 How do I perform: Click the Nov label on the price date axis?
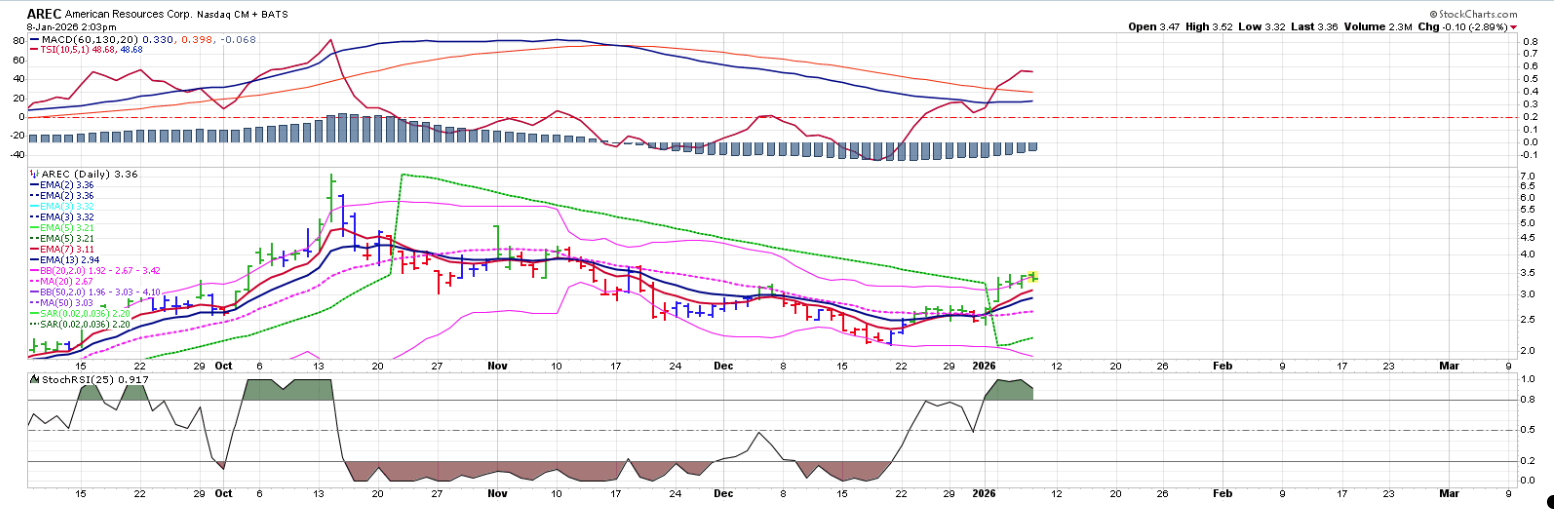(x=498, y=367)
